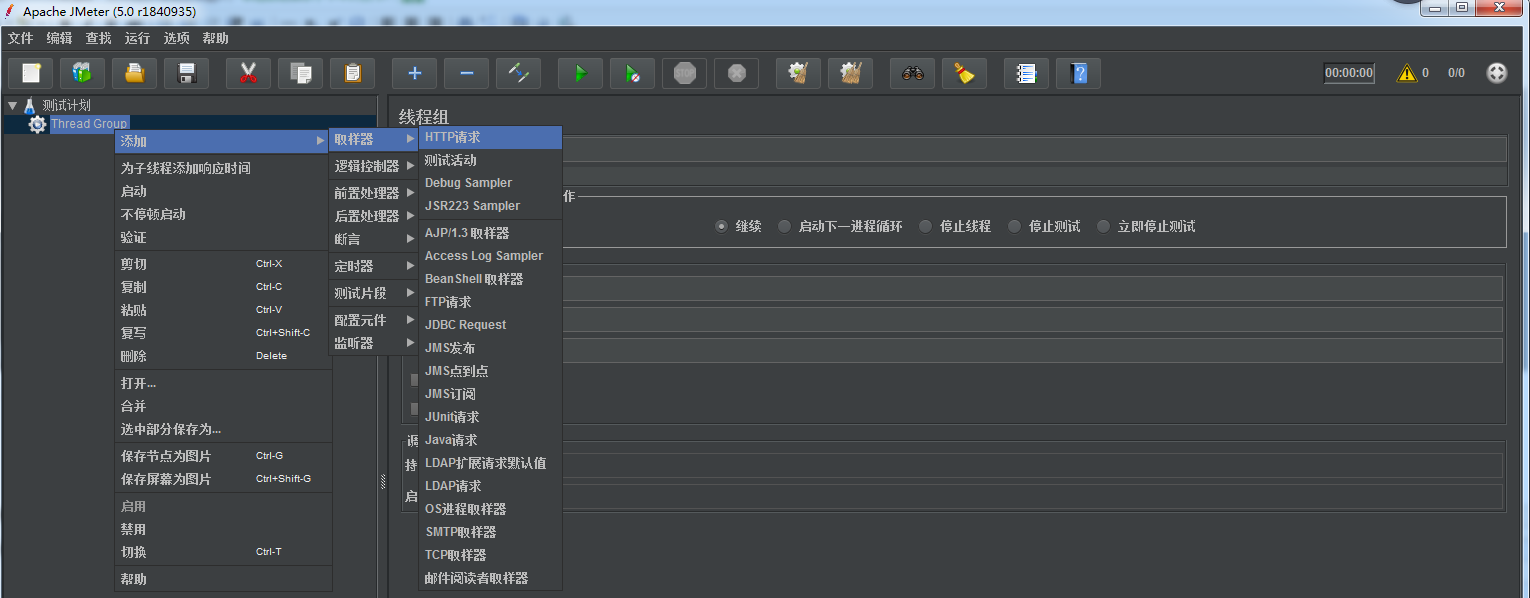Viewport: 1530px width, 598px height.
Task: Choose BeanShell 取样器 entry
Action: pos(490,279)
